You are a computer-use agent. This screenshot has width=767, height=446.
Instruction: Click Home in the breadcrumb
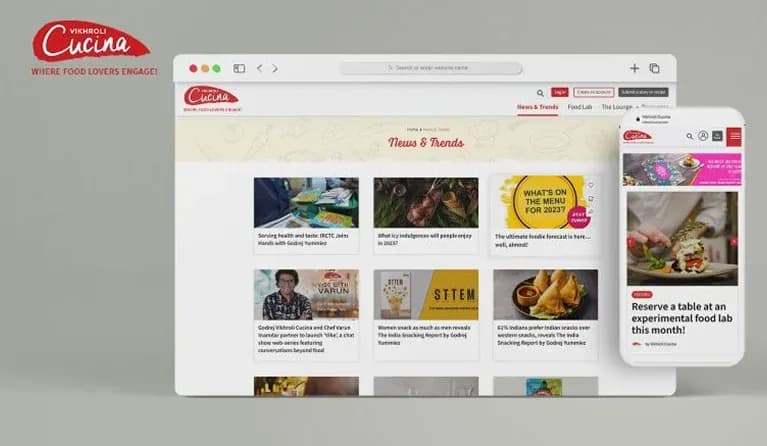click(412, 130)
